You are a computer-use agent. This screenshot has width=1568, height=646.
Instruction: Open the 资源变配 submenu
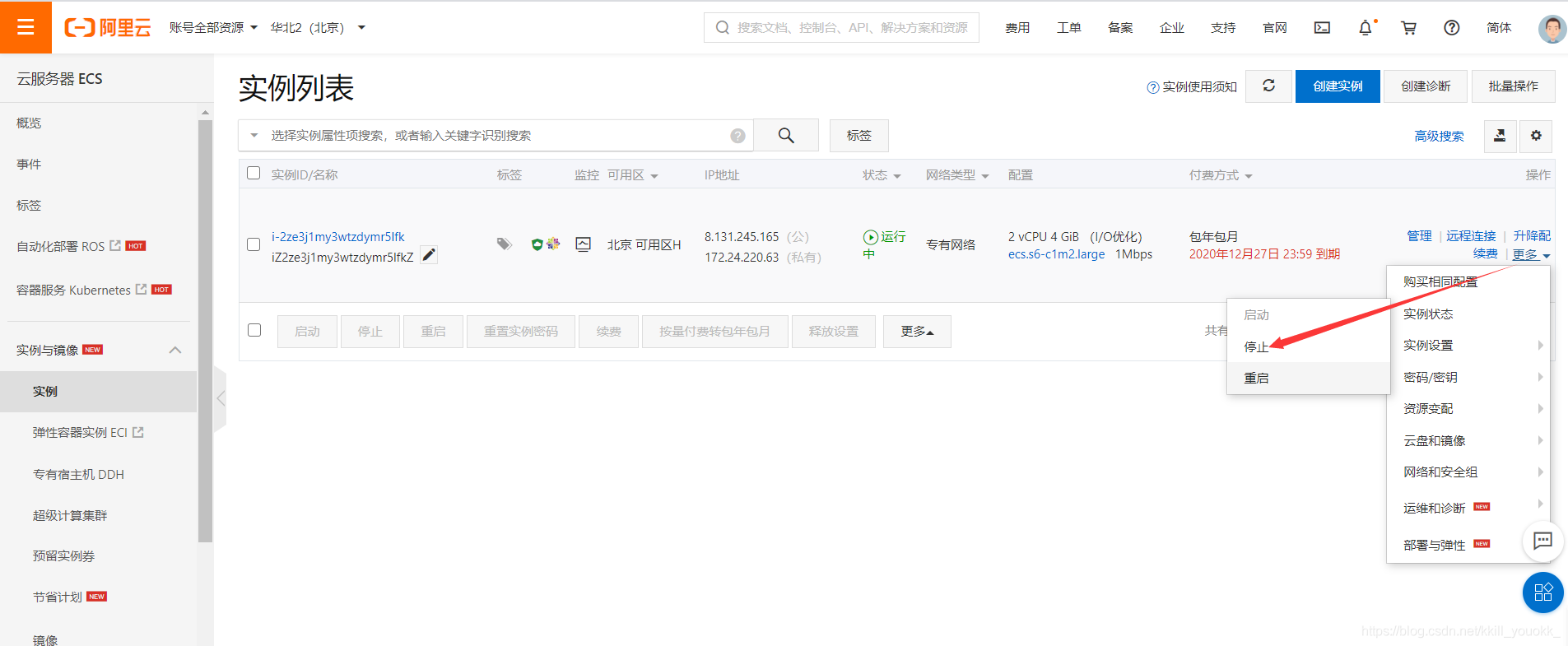click(x=1468, y=409)
